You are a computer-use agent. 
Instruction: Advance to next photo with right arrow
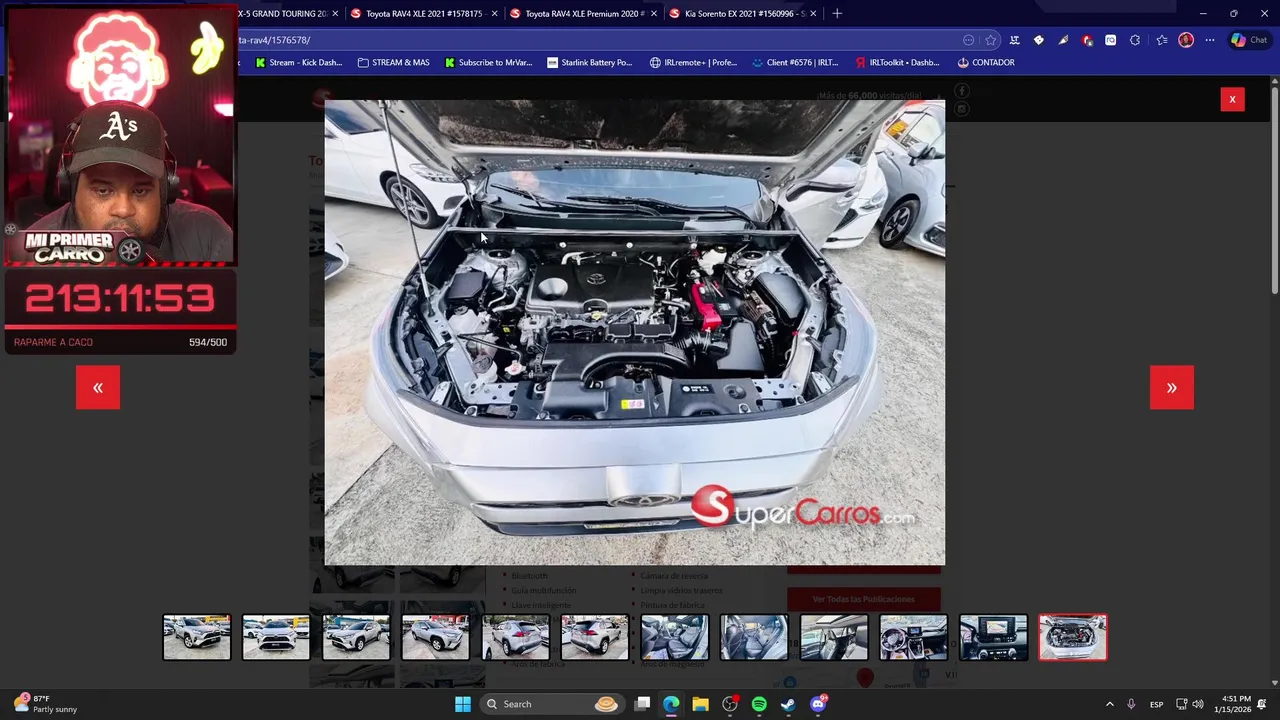1171,388
